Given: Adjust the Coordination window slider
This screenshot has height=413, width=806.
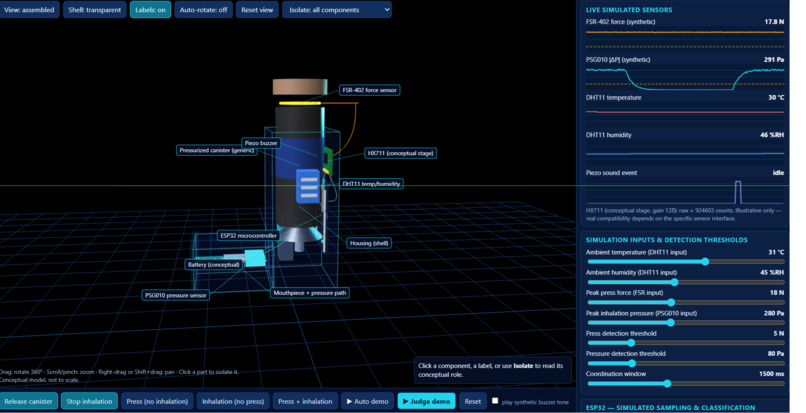Looking at the screenshot, I should pyautogui.click(x=686, y=383).
